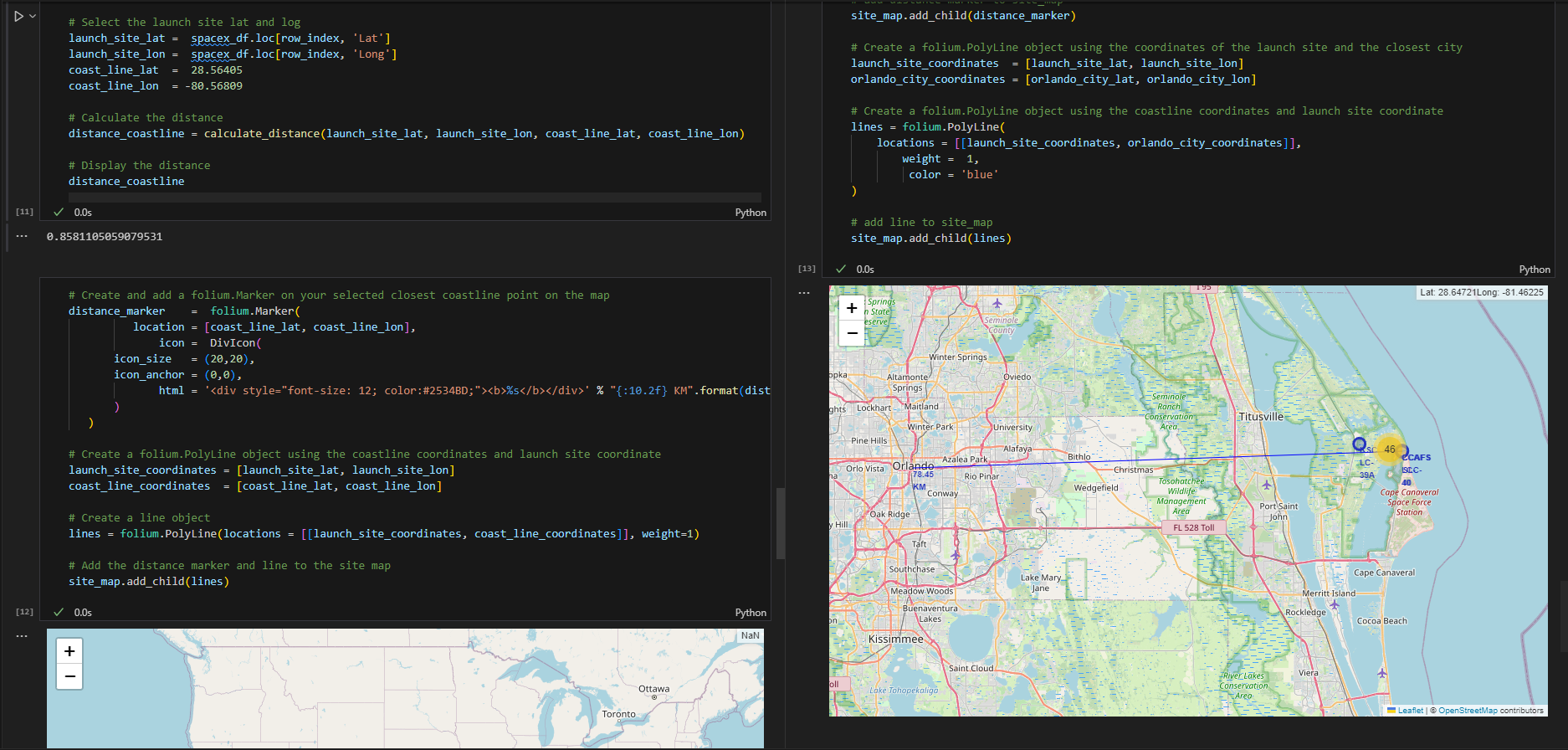Open output options ellipsis beside Toronto map
This screenshot has height=750, width=1568.
tap(22, 636)
